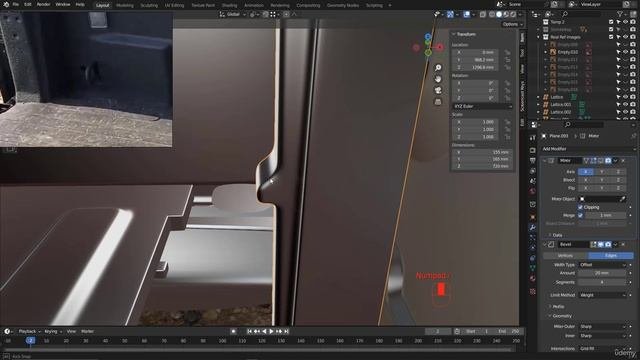The height and width of the screenshot is (360, 640).
Task: Open the Material properties tab icon
Action: click(x=533, y=278)
